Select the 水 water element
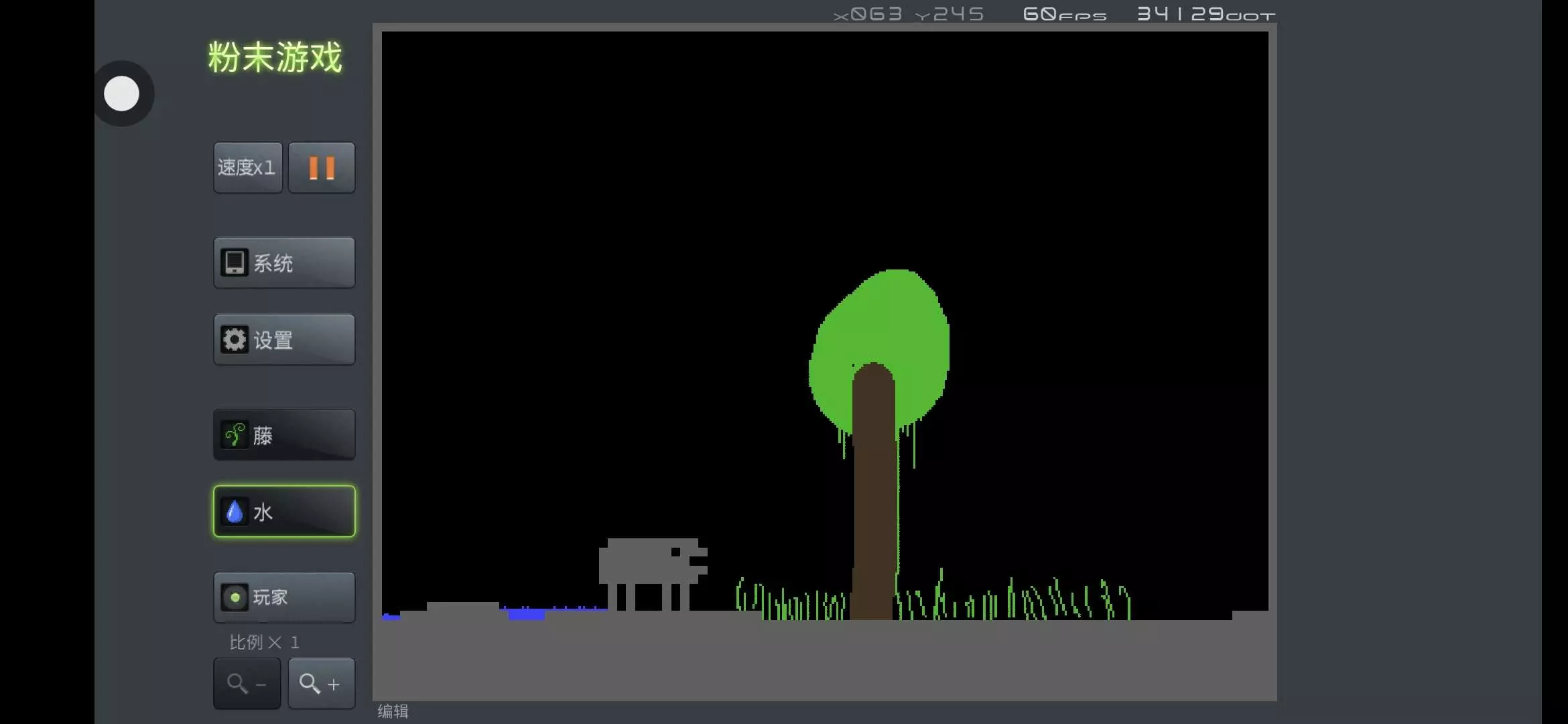Screen dimensions: 1568x724 tap(284, 511)
